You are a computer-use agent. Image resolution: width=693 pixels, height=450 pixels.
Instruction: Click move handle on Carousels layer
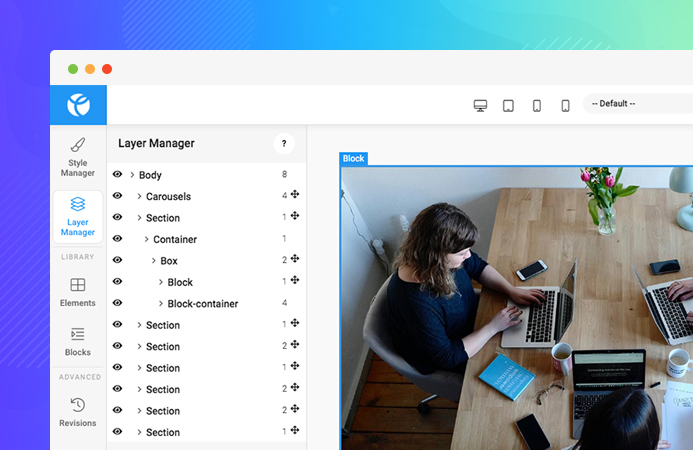point(295,195)
